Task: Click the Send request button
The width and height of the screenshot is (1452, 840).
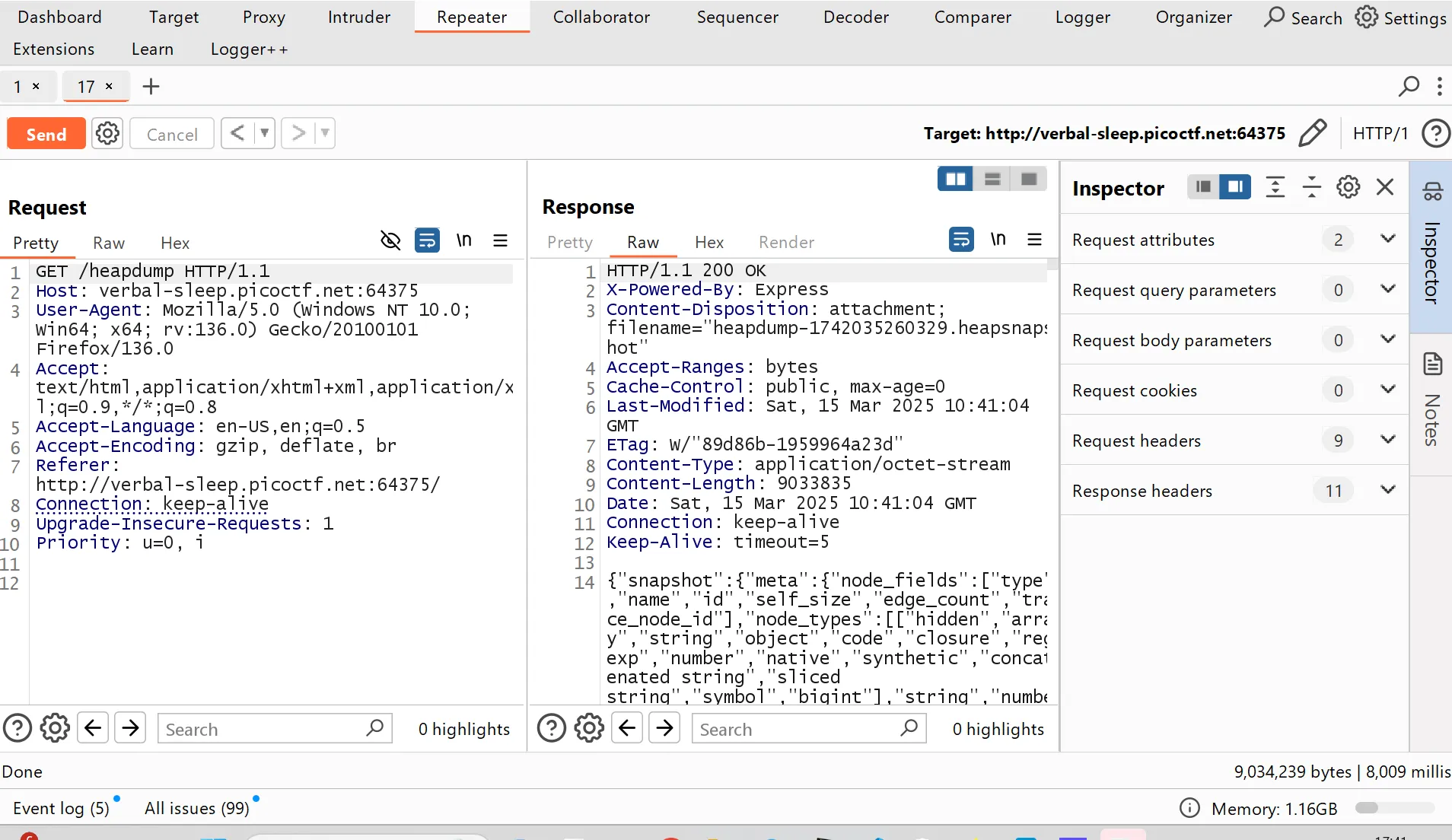Action: pyautogui.click(x=46, y=134)
